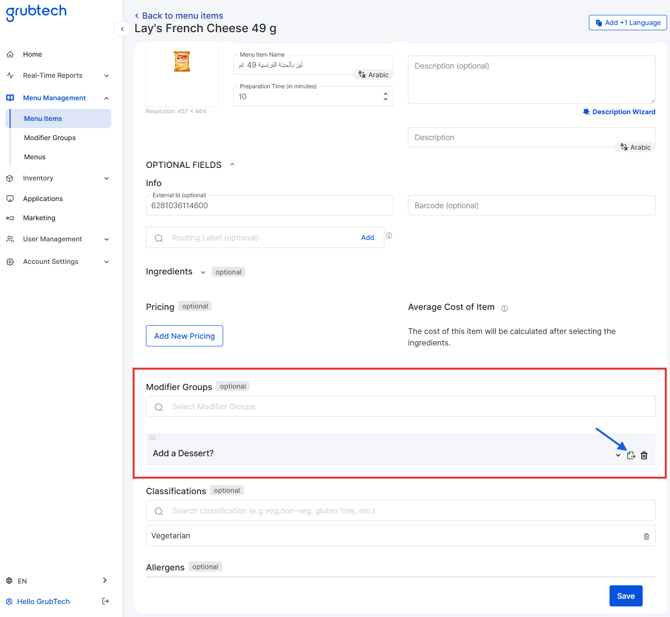Expand the Inventory chevron
The height and width of the screenshot is (617, 670).
(x=106, y=178)
